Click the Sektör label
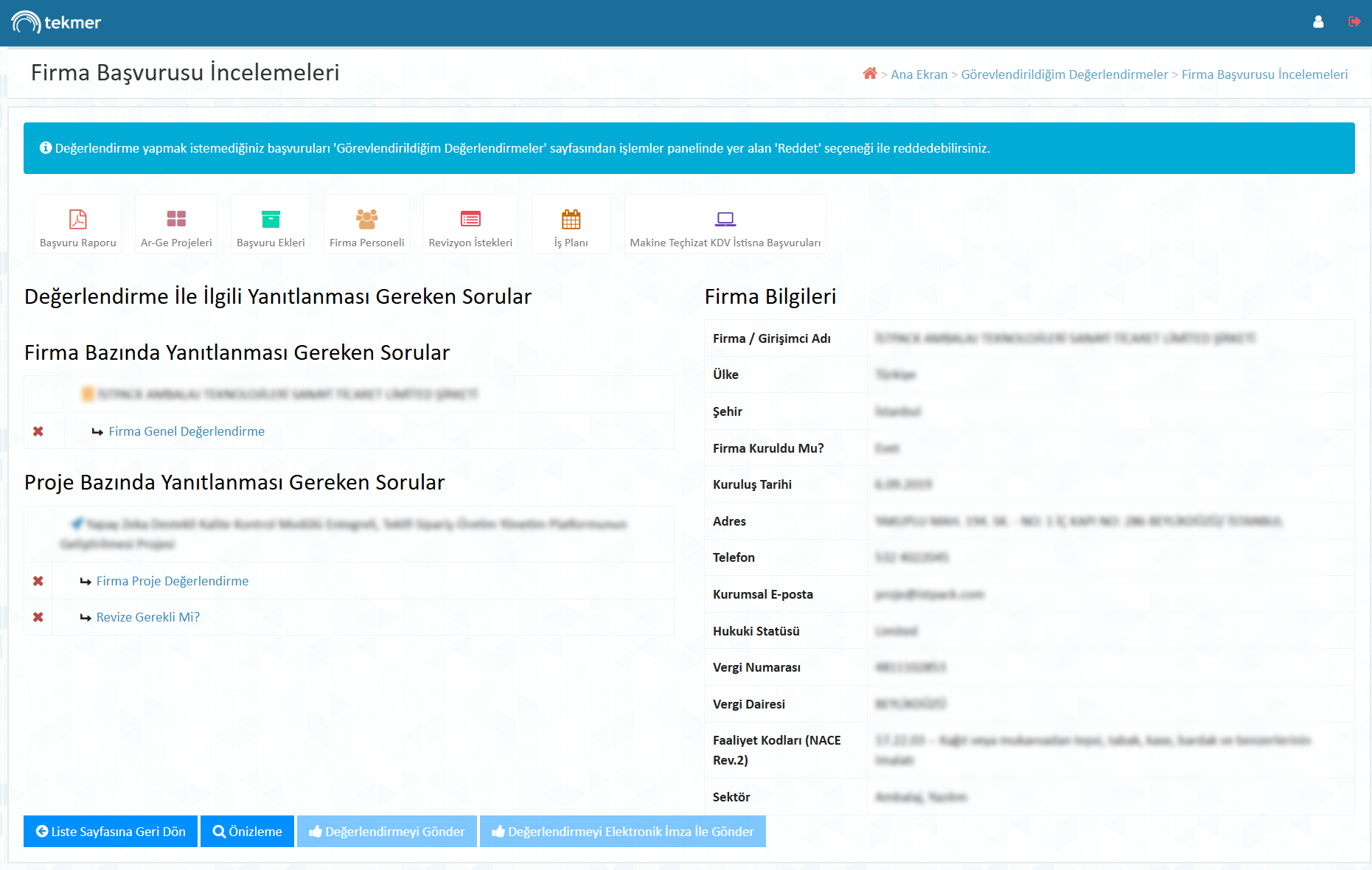Image resolution: width=1372 pixels, height=870 pixels. 731,797
